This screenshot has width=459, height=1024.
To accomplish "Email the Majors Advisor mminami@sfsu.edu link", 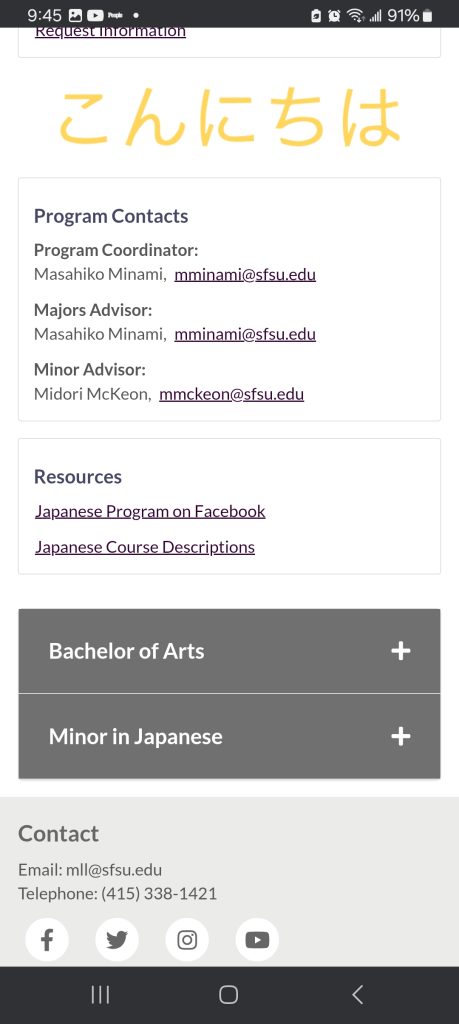I will pos(245,334).
